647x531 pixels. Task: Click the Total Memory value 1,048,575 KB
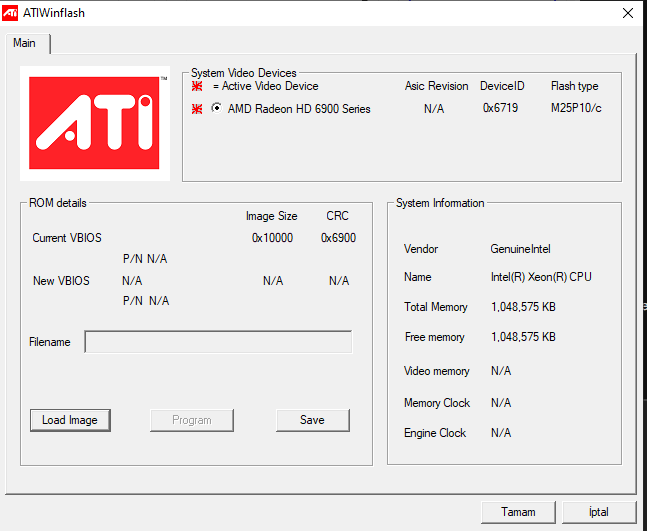coord(523,307)
